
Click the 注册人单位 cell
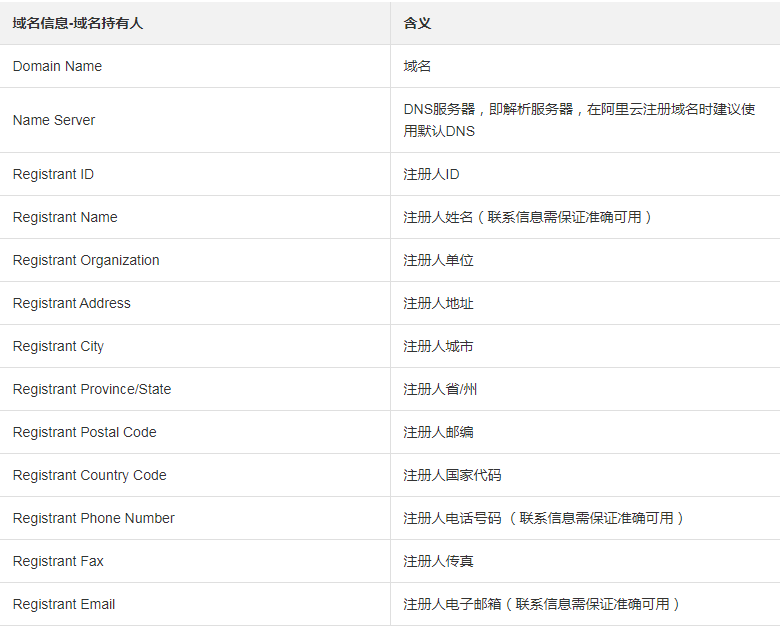pyautogui.click(x=438, y=260)
